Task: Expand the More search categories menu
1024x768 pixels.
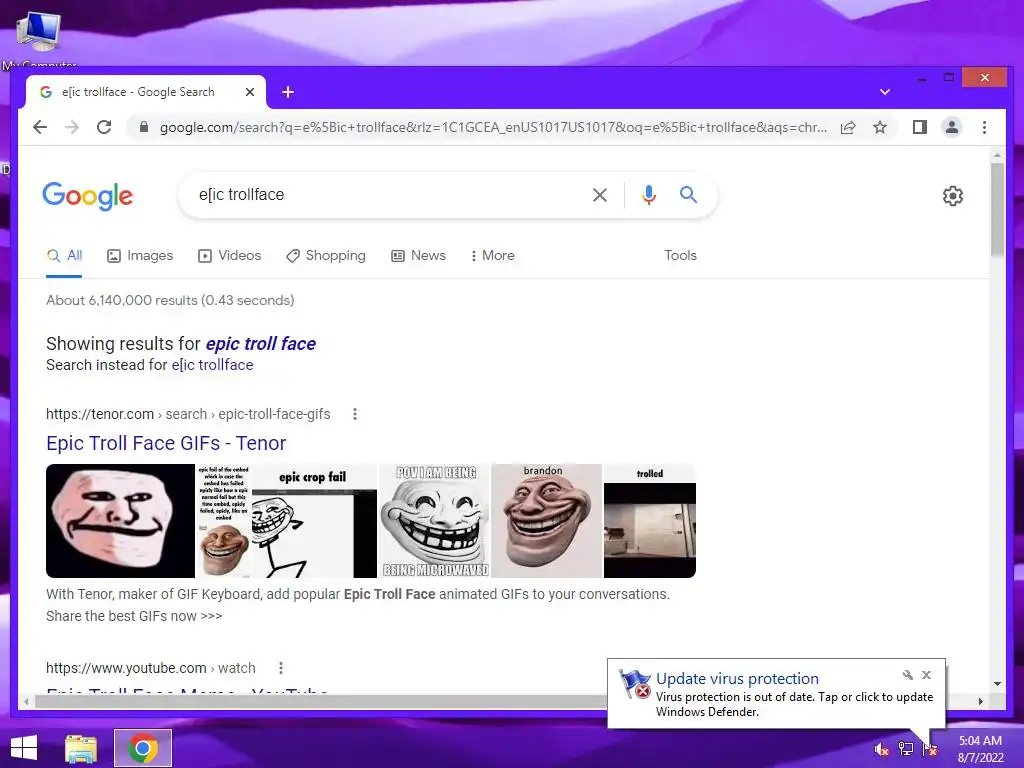Action: pyautogui.click(x=492, y=255)
